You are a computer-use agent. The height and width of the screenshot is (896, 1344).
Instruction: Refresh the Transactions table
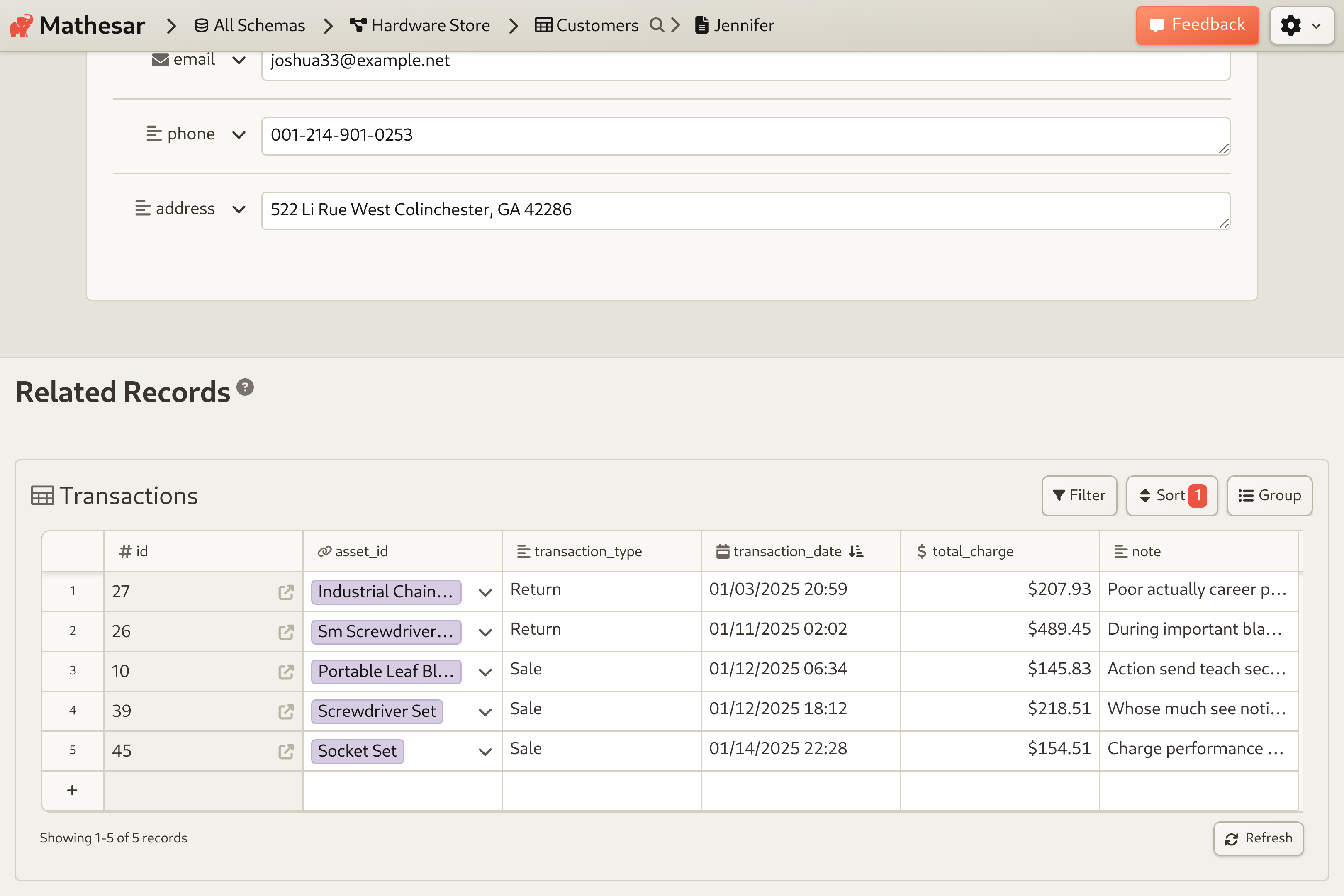tap(1258, 838)
